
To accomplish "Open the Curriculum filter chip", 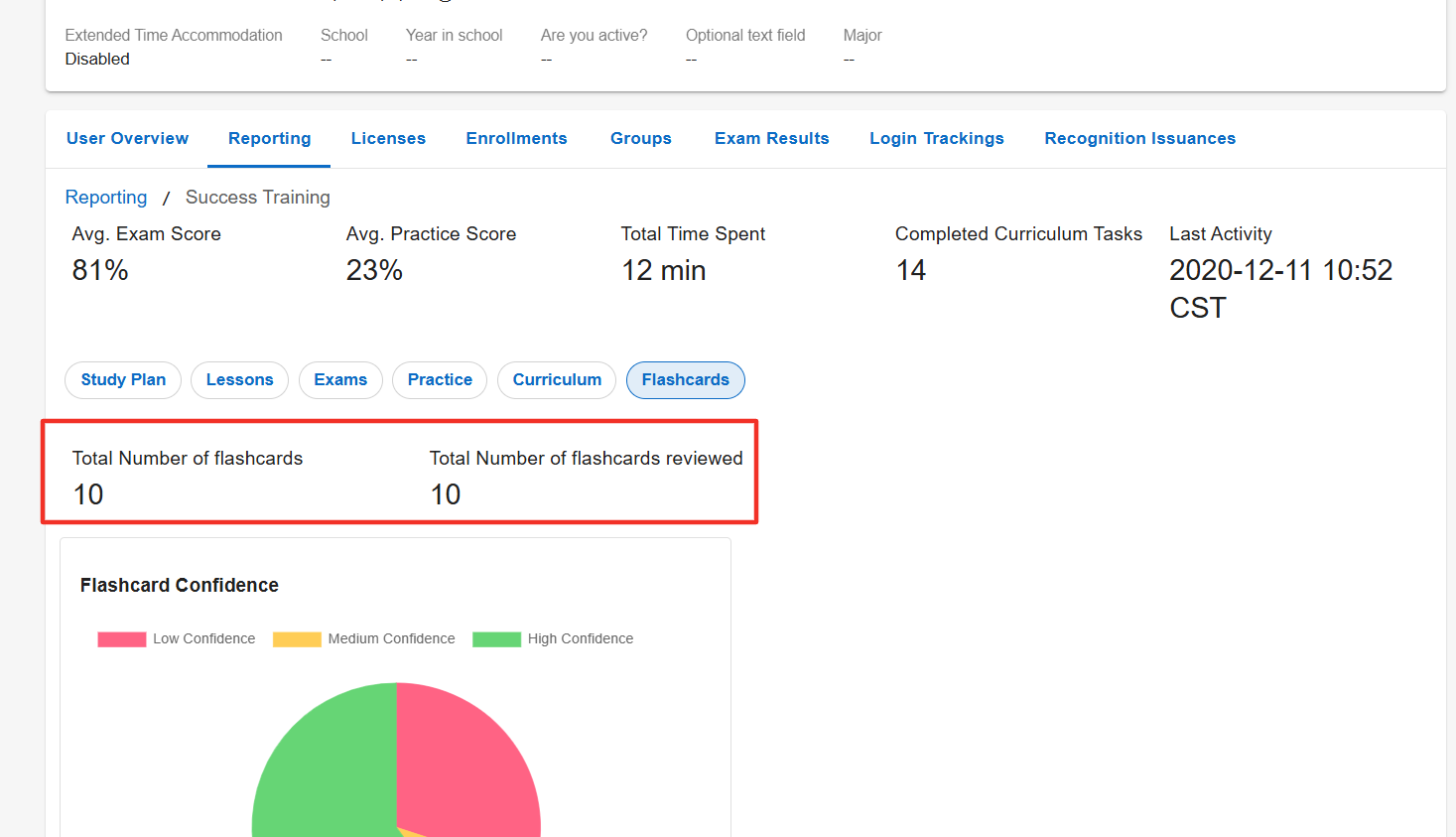I will [557, 380].
